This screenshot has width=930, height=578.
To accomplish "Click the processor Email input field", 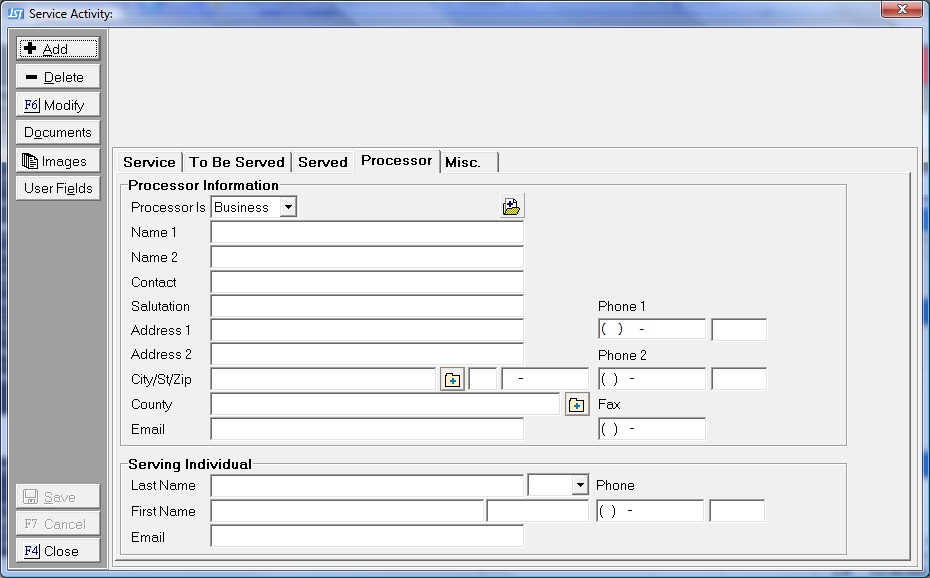I will point(367,429).
